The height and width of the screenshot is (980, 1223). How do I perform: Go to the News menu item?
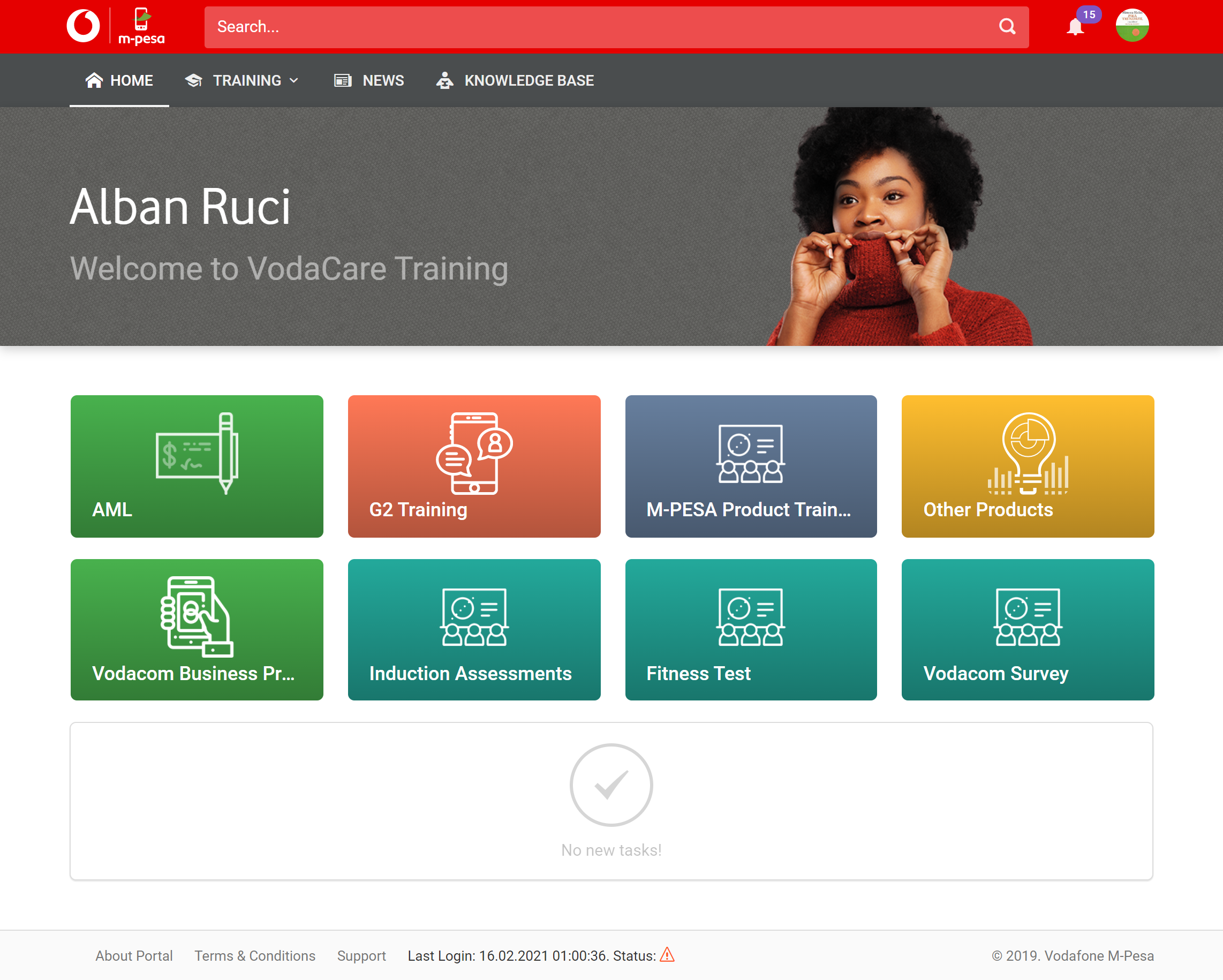pyautogui.click(x=369, y=80)
